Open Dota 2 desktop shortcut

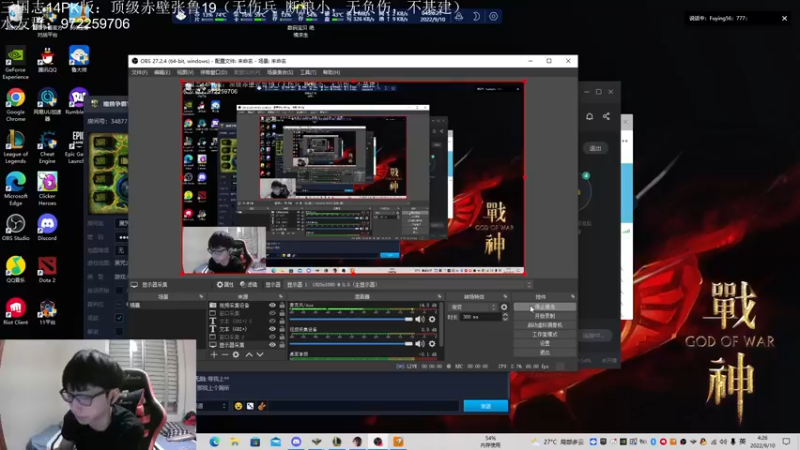[47, 269]
